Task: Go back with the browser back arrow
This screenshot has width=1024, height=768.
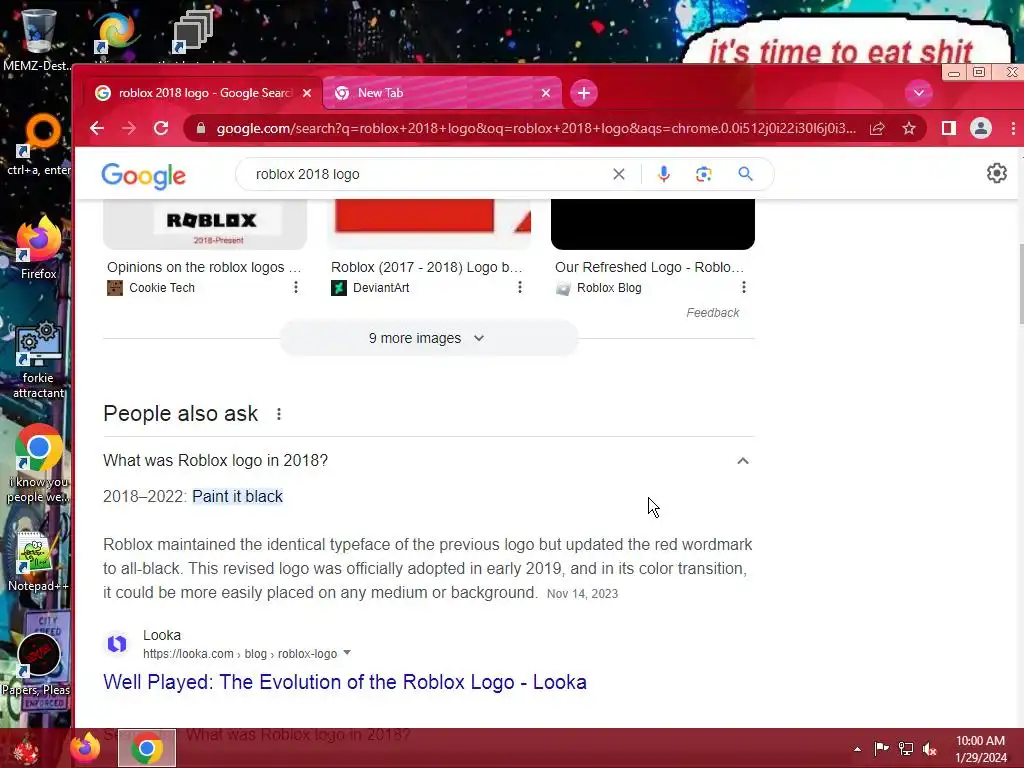Action: point(97,129)
